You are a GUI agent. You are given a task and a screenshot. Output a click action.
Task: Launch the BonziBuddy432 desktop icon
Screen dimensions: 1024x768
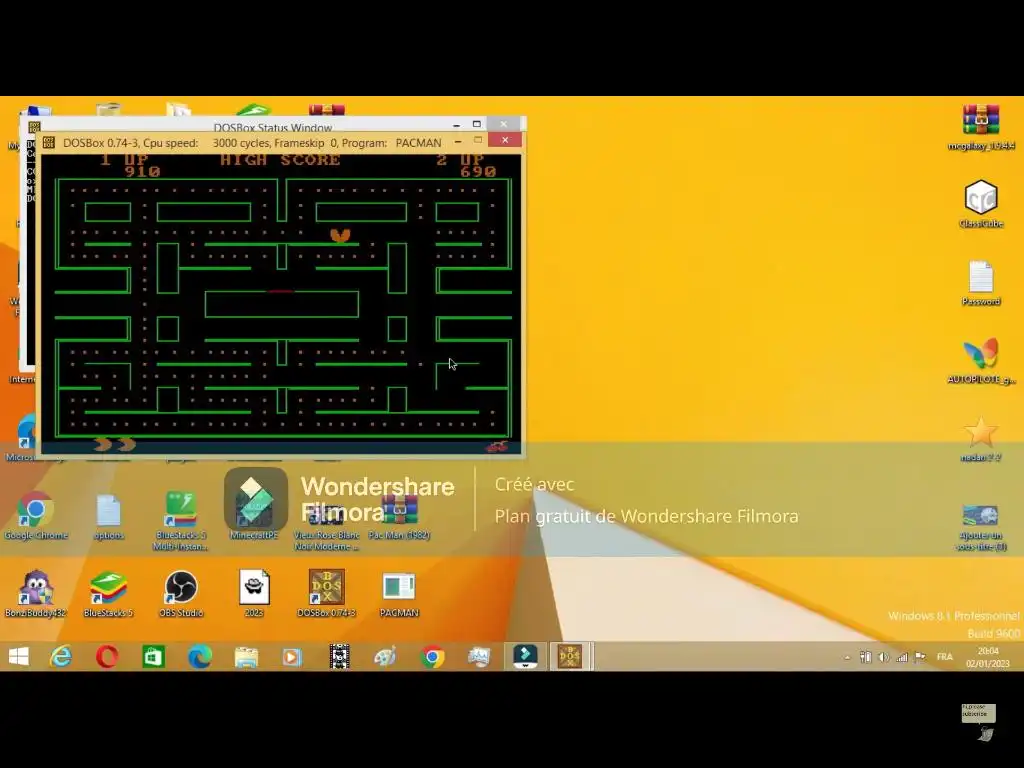coord(36,594)
